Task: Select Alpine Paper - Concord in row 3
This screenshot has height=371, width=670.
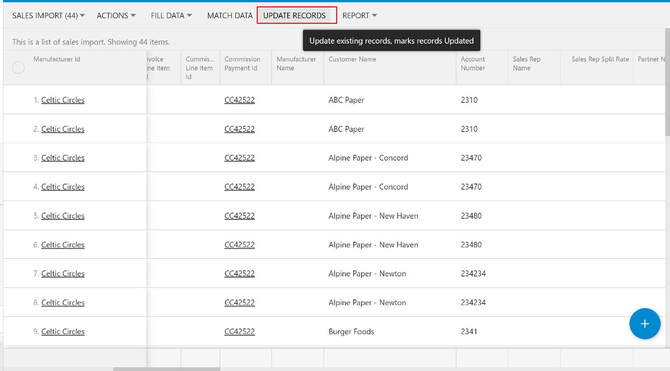Action: tap(368, 158)
